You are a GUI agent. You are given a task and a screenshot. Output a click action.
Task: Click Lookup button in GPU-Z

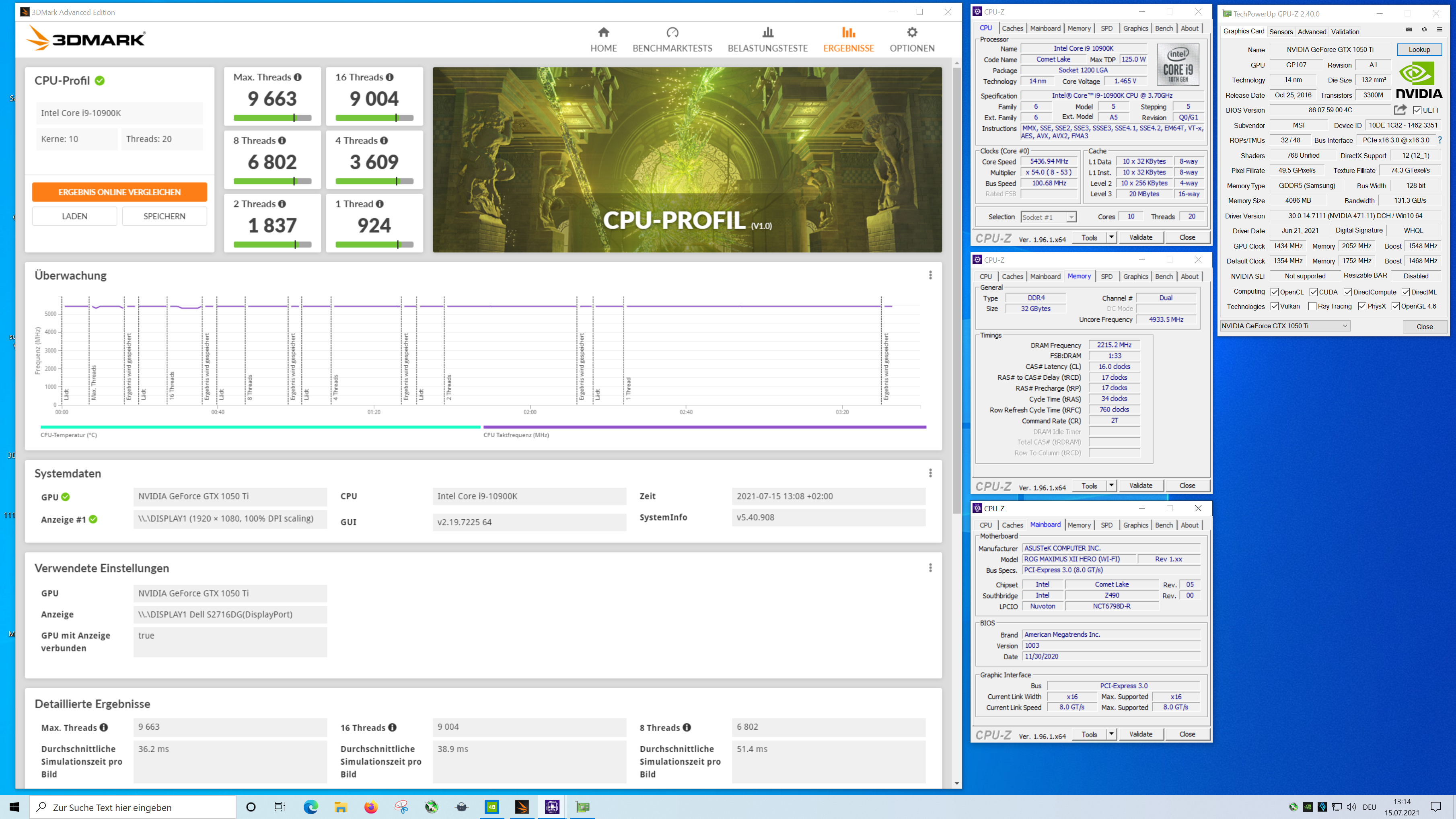point(1419,50)
